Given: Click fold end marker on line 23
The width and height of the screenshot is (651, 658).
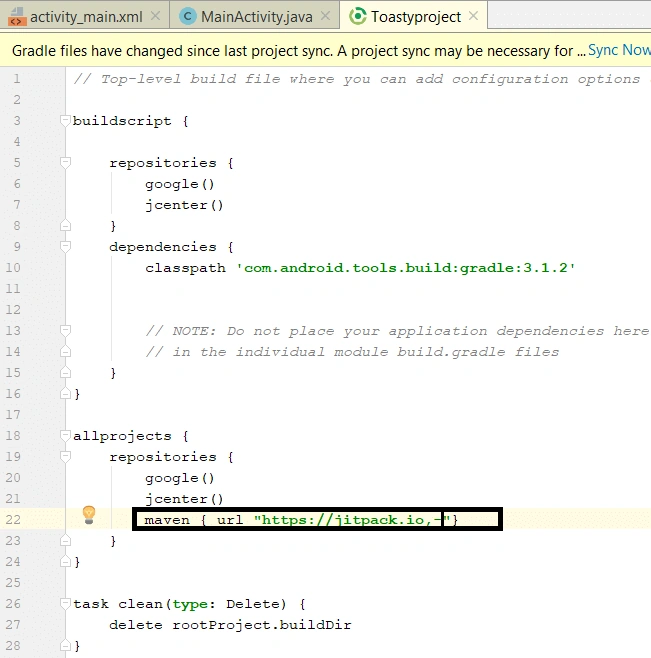Looking at the screenshot, I should (x=65, y=540).
